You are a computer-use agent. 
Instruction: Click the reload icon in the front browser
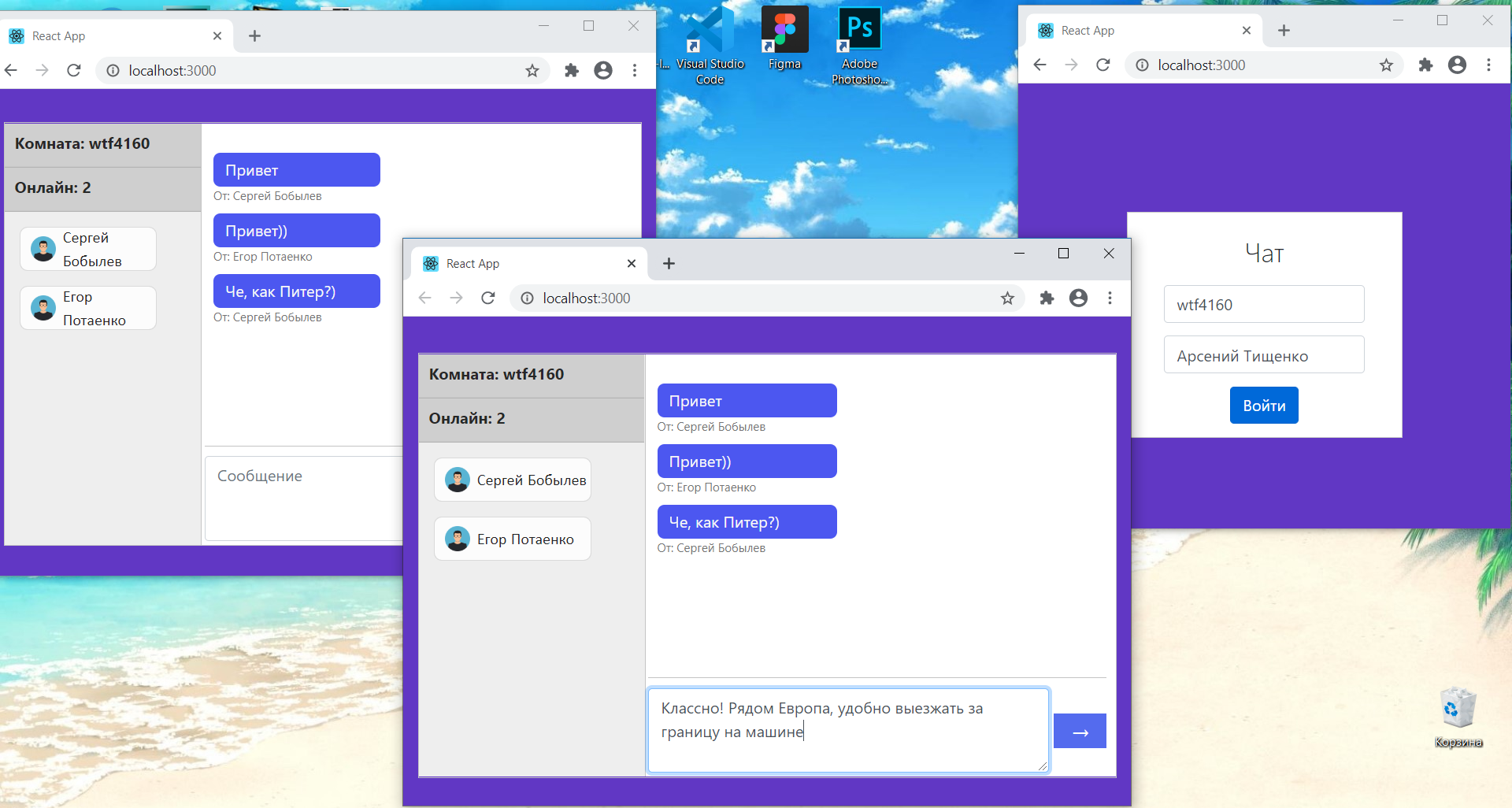coord(487,298)
